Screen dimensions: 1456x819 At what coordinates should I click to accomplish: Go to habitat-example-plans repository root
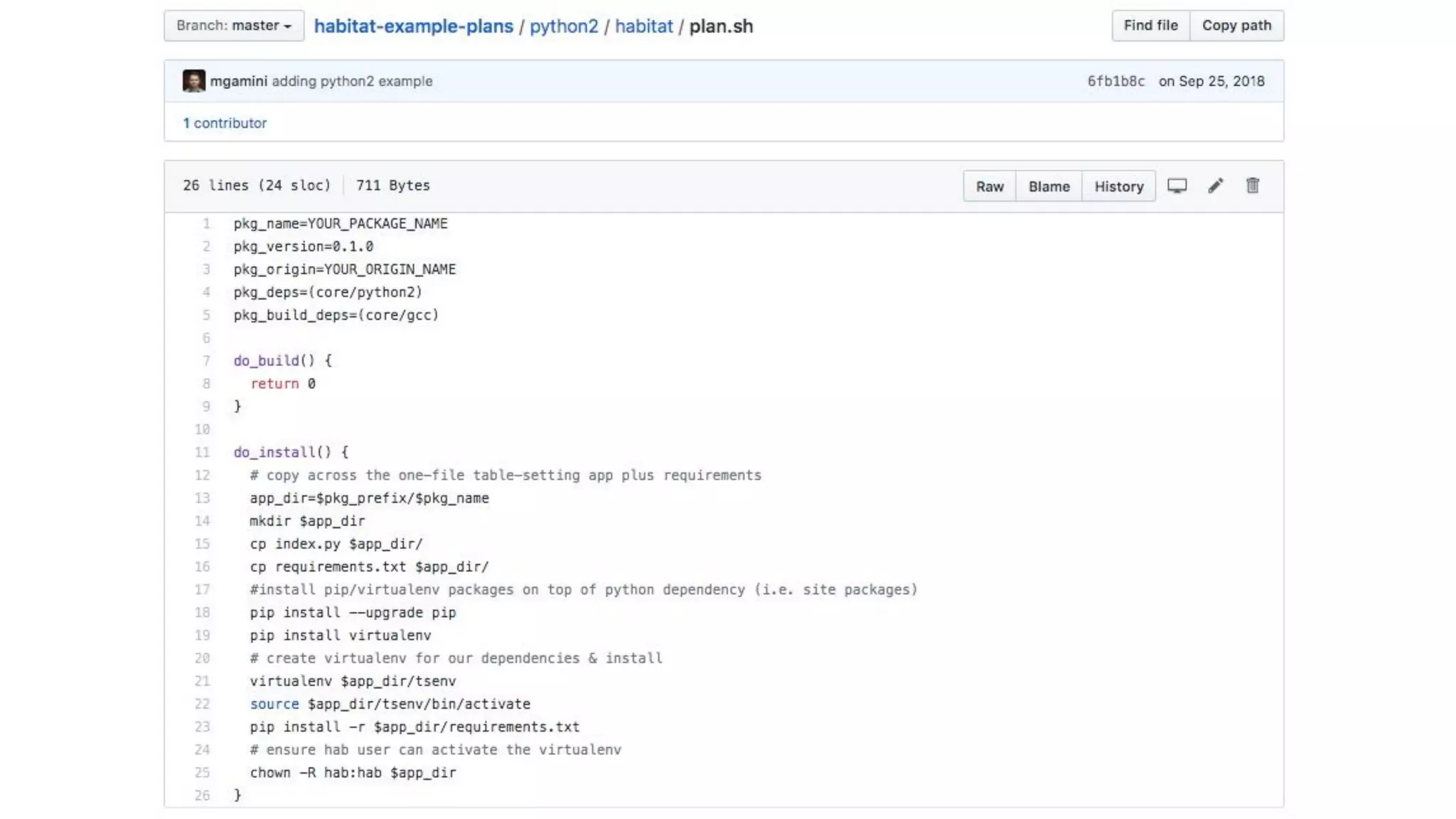413,26
